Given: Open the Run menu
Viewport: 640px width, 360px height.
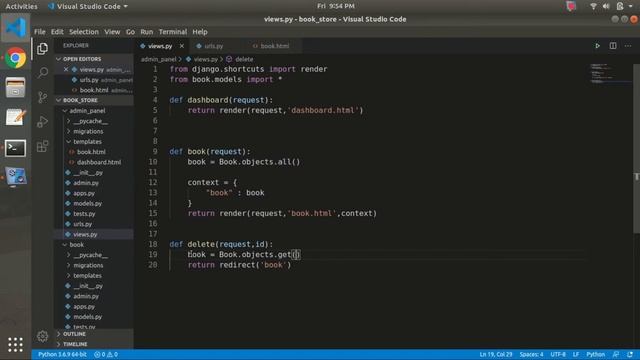Looking at the screenshot, I should coord(147,32).
